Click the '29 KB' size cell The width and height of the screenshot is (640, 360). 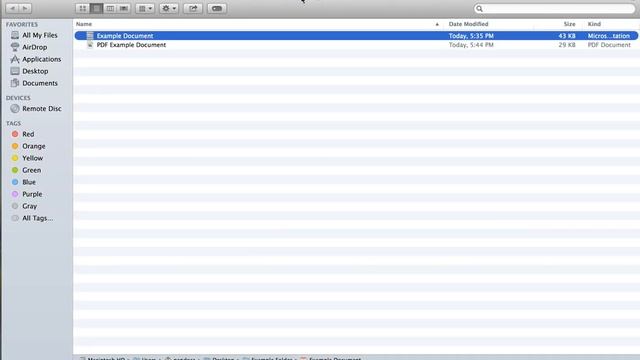[567, 45]
